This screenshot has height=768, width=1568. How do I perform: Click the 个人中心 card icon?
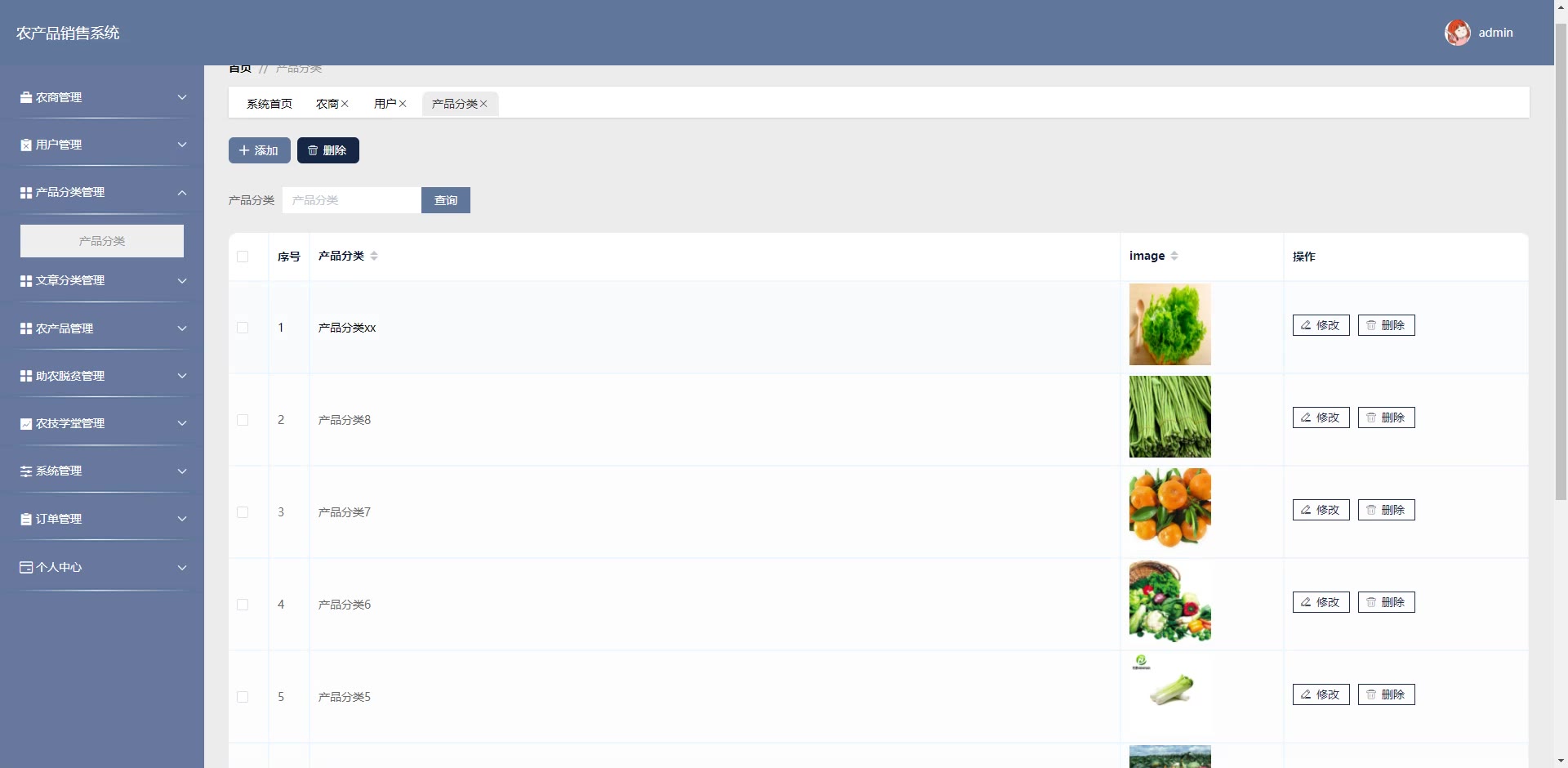click(x=26, y=567)
